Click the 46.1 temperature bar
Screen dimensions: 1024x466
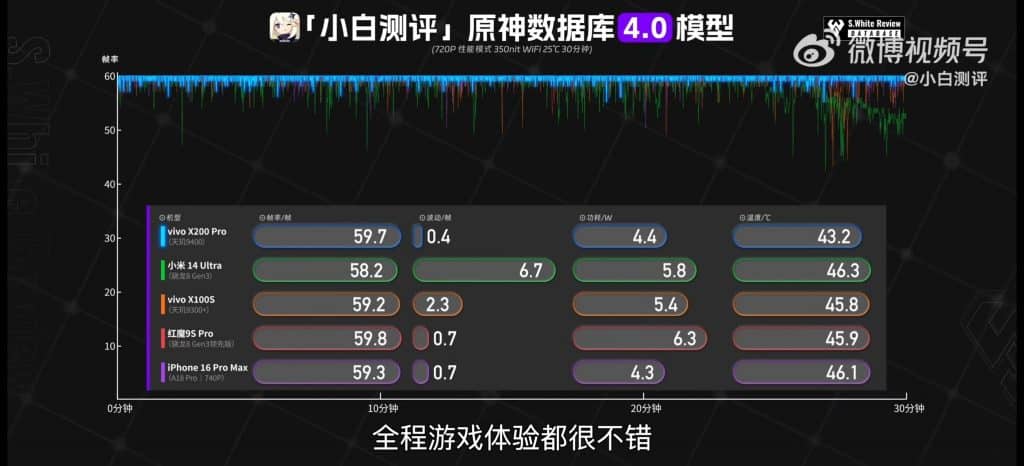(801, 373)
